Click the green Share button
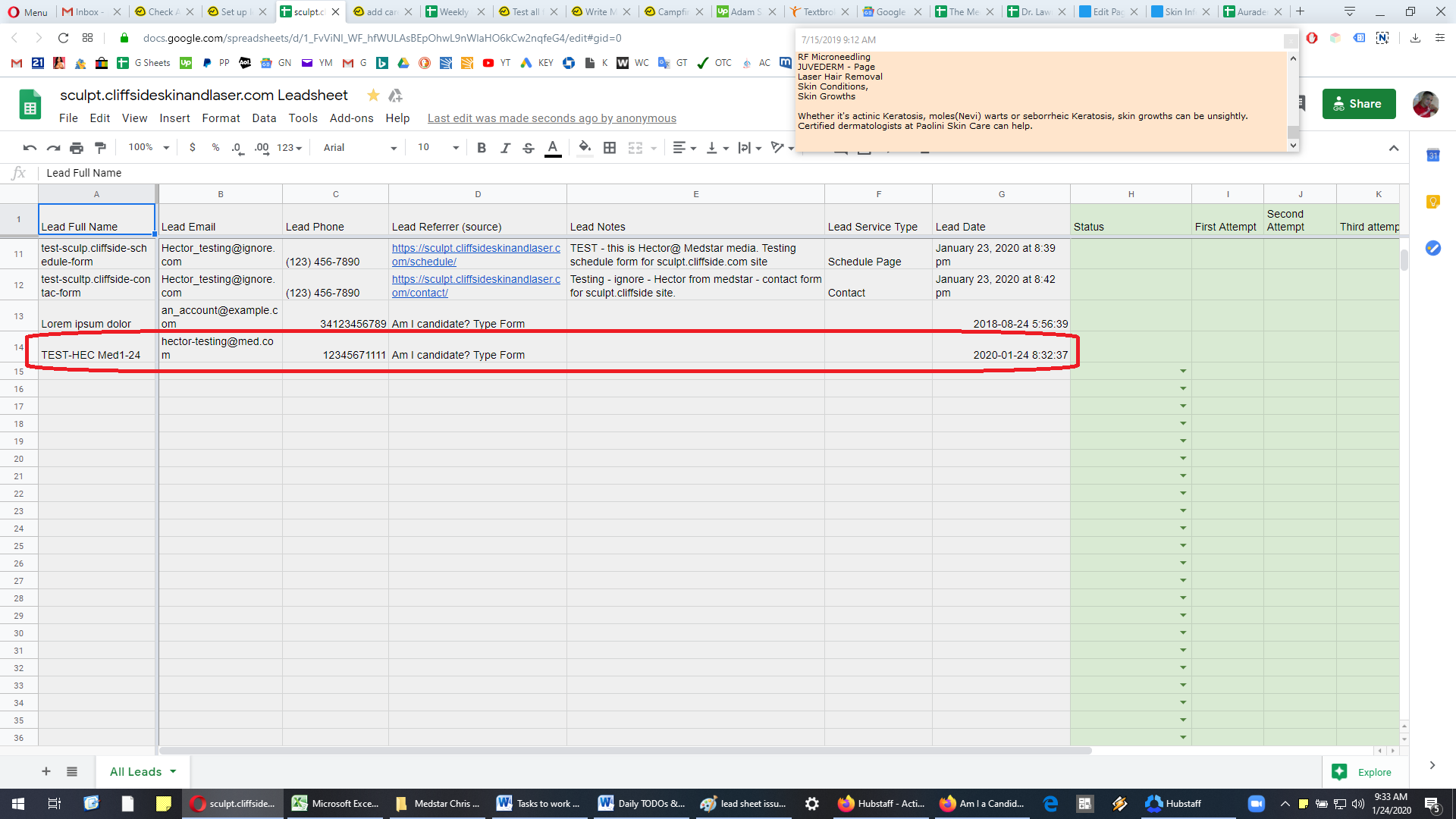The image size is (1456, 819). pyautogui.click(x=1359, y=104)
